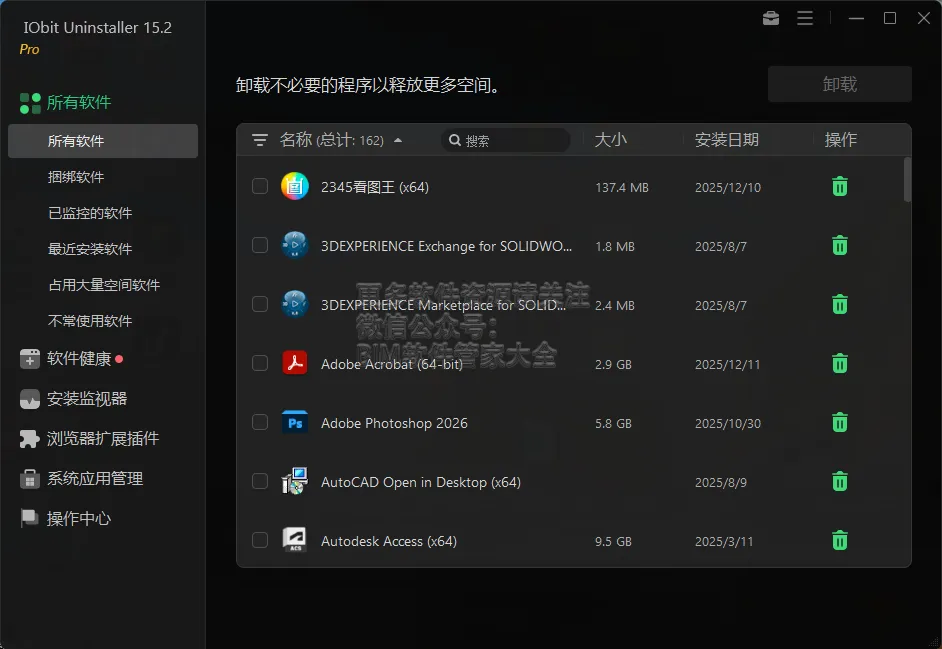This screenshot has height=649, width=942.
Task: Click the filter icon beside 名称
Action: (260, 140)
